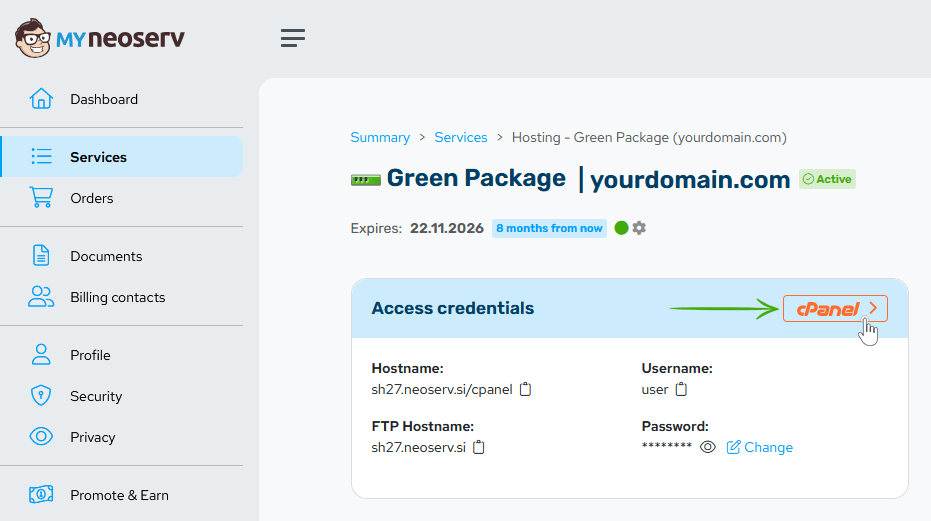Open the gear settings next to expiry
The image size is (931, 521).
[639, 228]
